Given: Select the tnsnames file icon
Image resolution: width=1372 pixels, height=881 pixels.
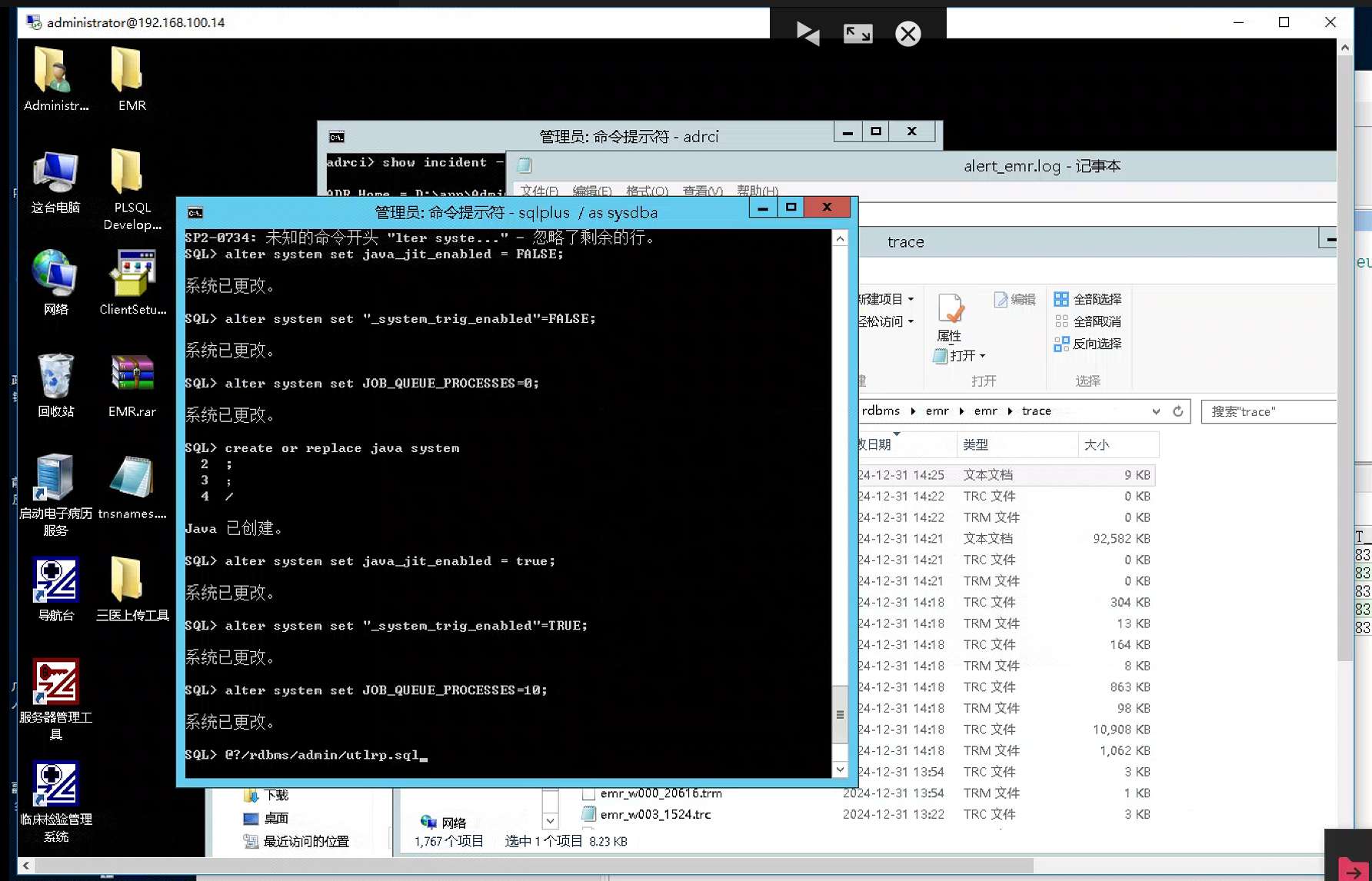Looking at the screenshot, I should 132,487.
